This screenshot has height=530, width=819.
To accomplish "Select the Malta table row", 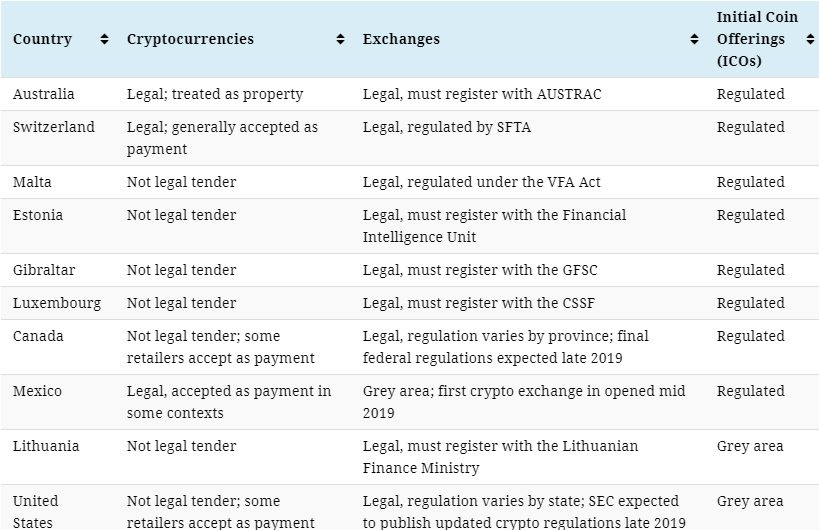I will (410, 182).
